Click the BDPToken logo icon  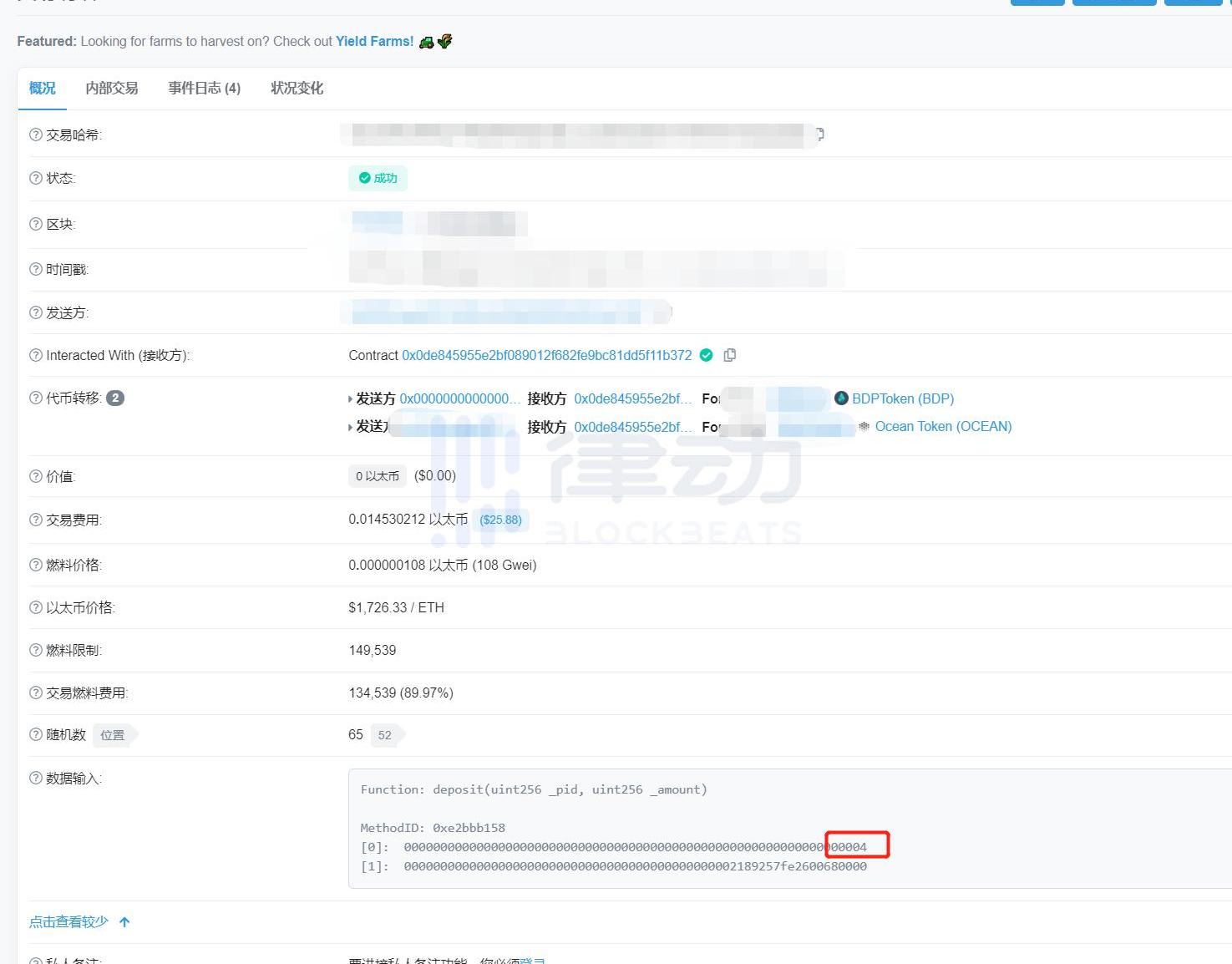pyautogui.click(x=841, y=398)
